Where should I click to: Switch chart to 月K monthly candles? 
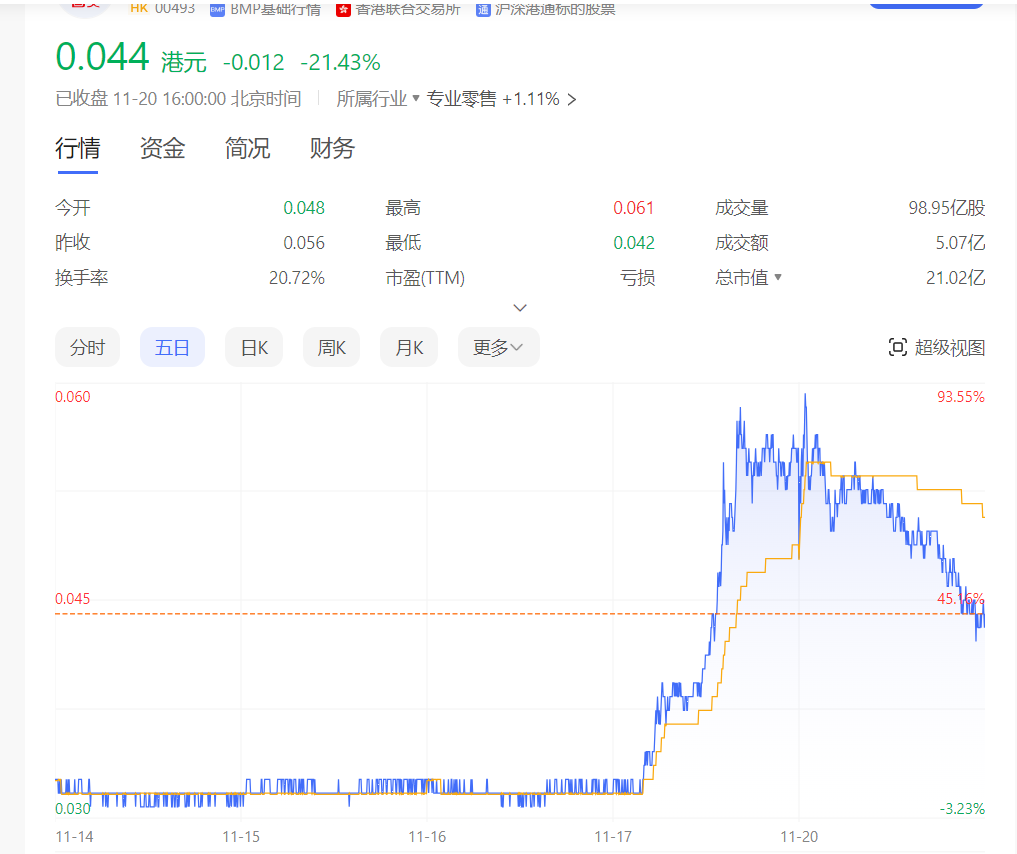point(408,348)
